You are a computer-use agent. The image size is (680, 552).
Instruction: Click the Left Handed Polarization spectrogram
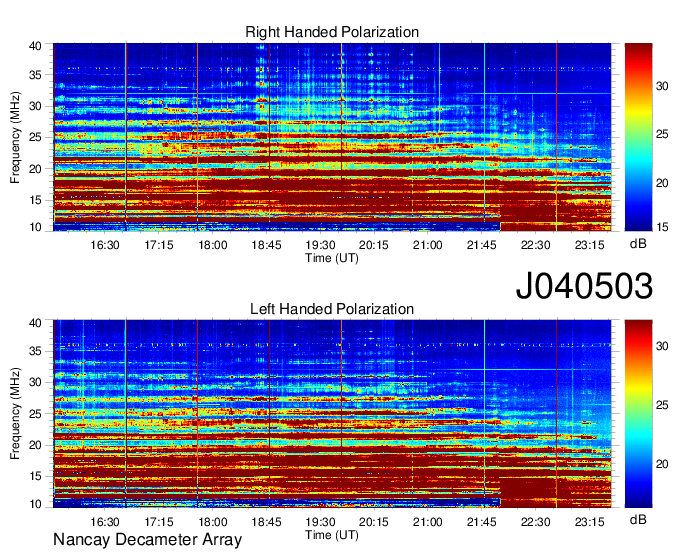click(332, 414)
